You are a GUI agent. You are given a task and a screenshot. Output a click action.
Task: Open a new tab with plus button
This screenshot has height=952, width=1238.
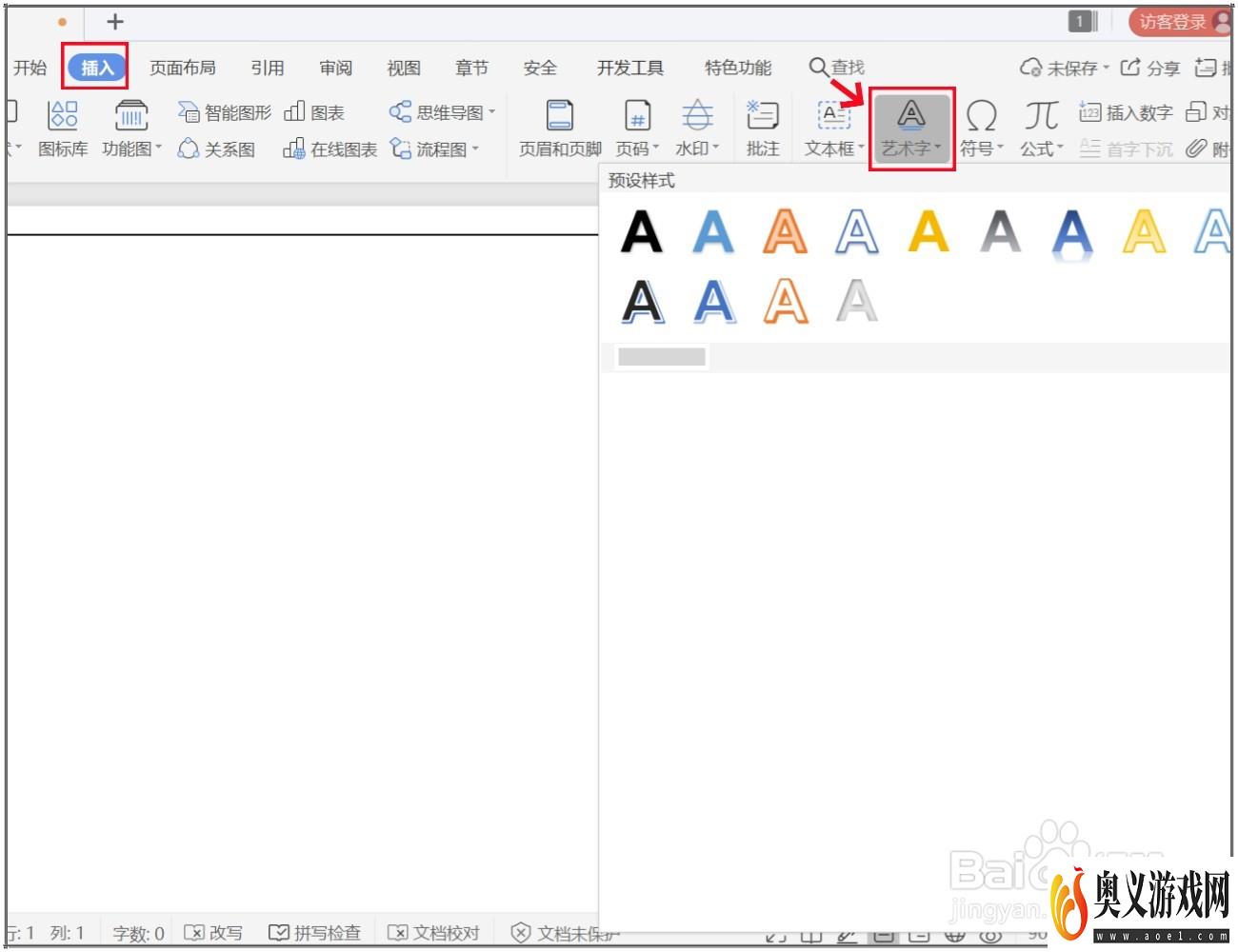(114, 21)
